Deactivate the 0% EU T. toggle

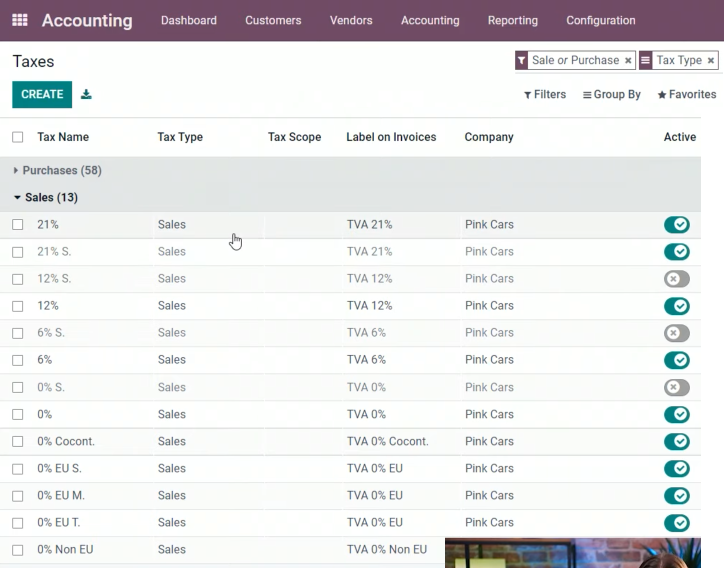point(677,523)
